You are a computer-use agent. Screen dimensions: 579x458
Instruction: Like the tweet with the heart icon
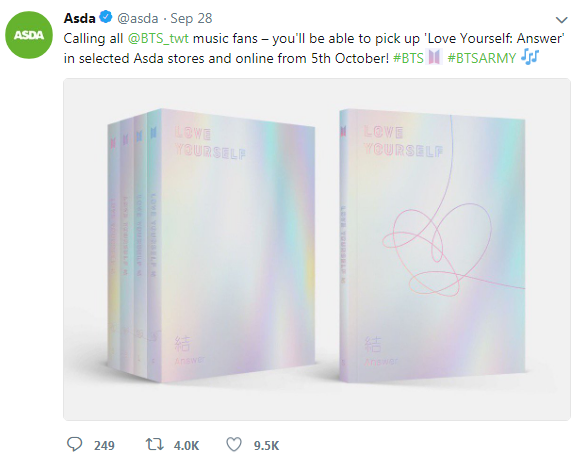(x=234, y=445)
